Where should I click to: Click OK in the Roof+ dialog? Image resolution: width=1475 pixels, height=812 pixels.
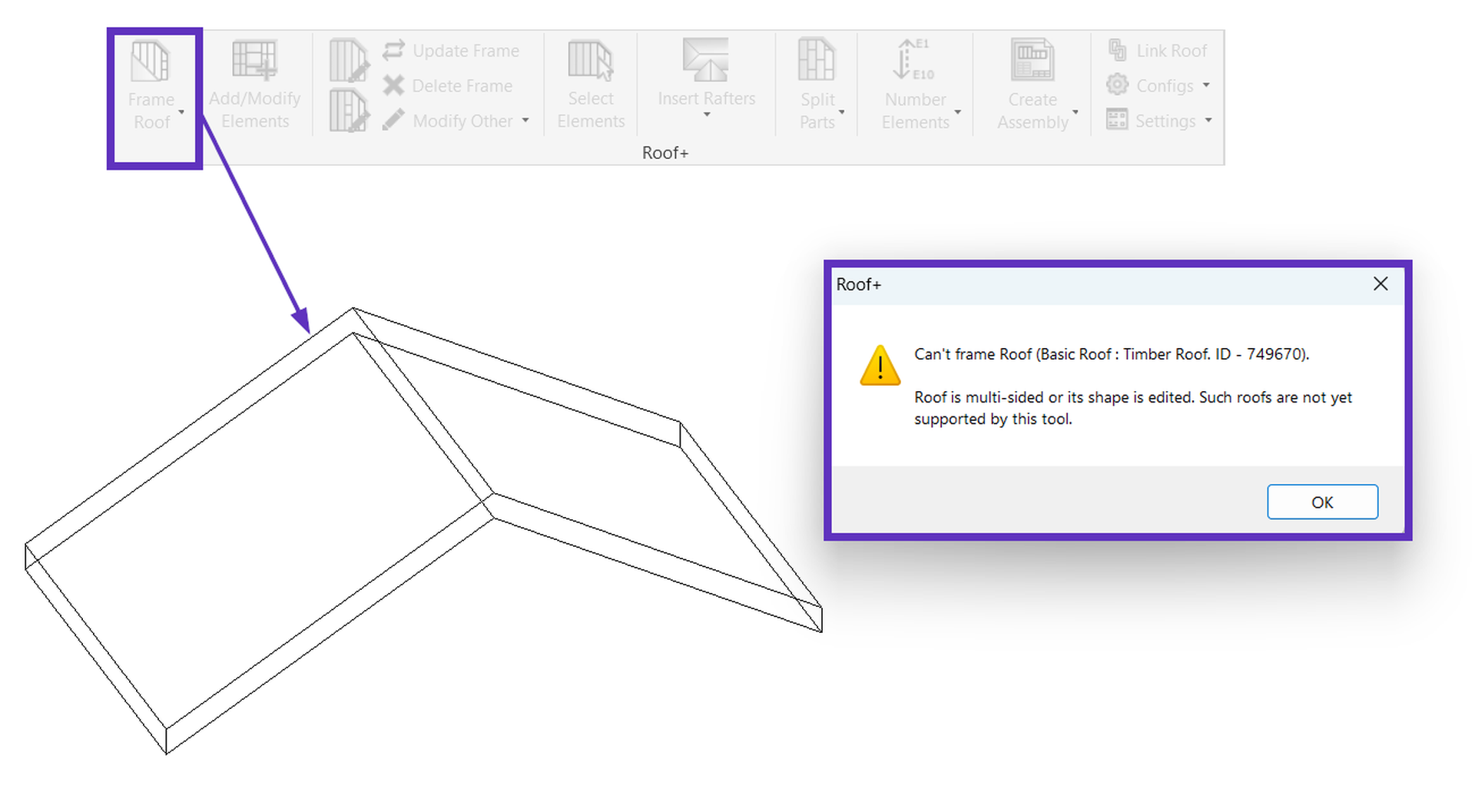[x=1322, y=502]
